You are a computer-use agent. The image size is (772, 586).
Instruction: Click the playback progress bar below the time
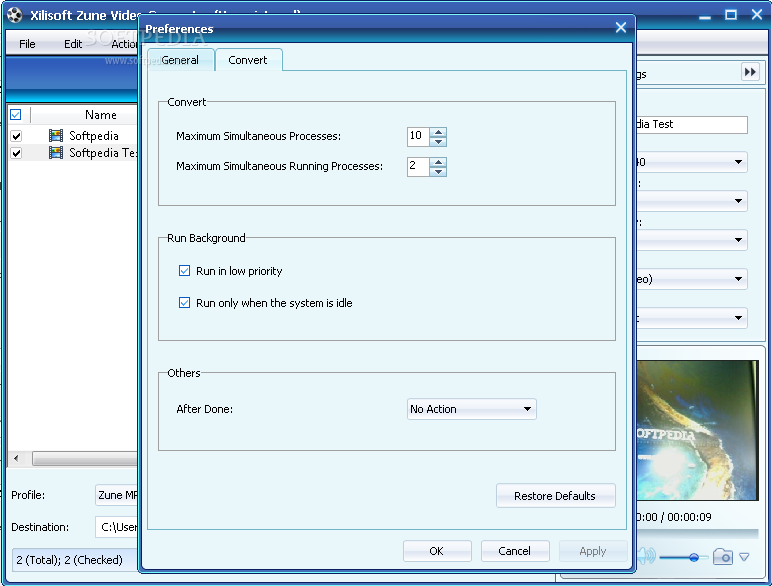point(697,533)
